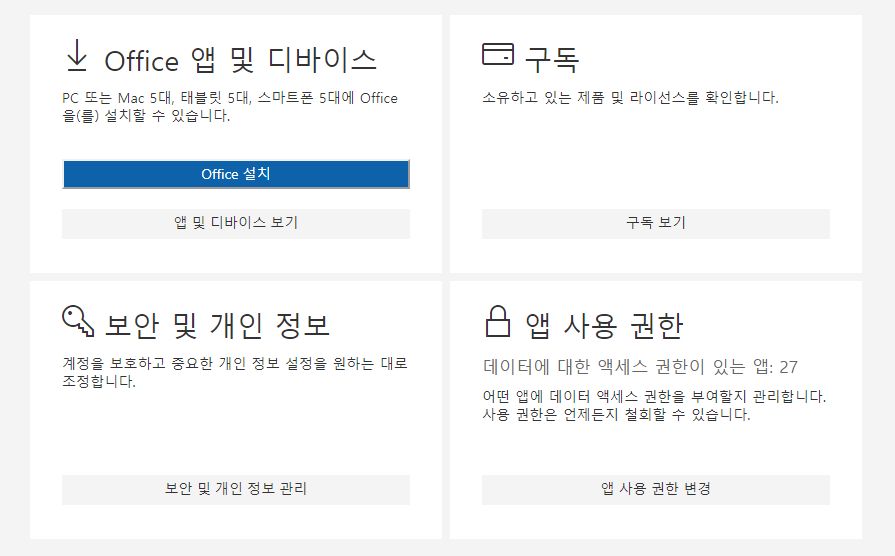Click the download arrow icon beside Office 앱

pyautogui.click(x=76, y=55)
